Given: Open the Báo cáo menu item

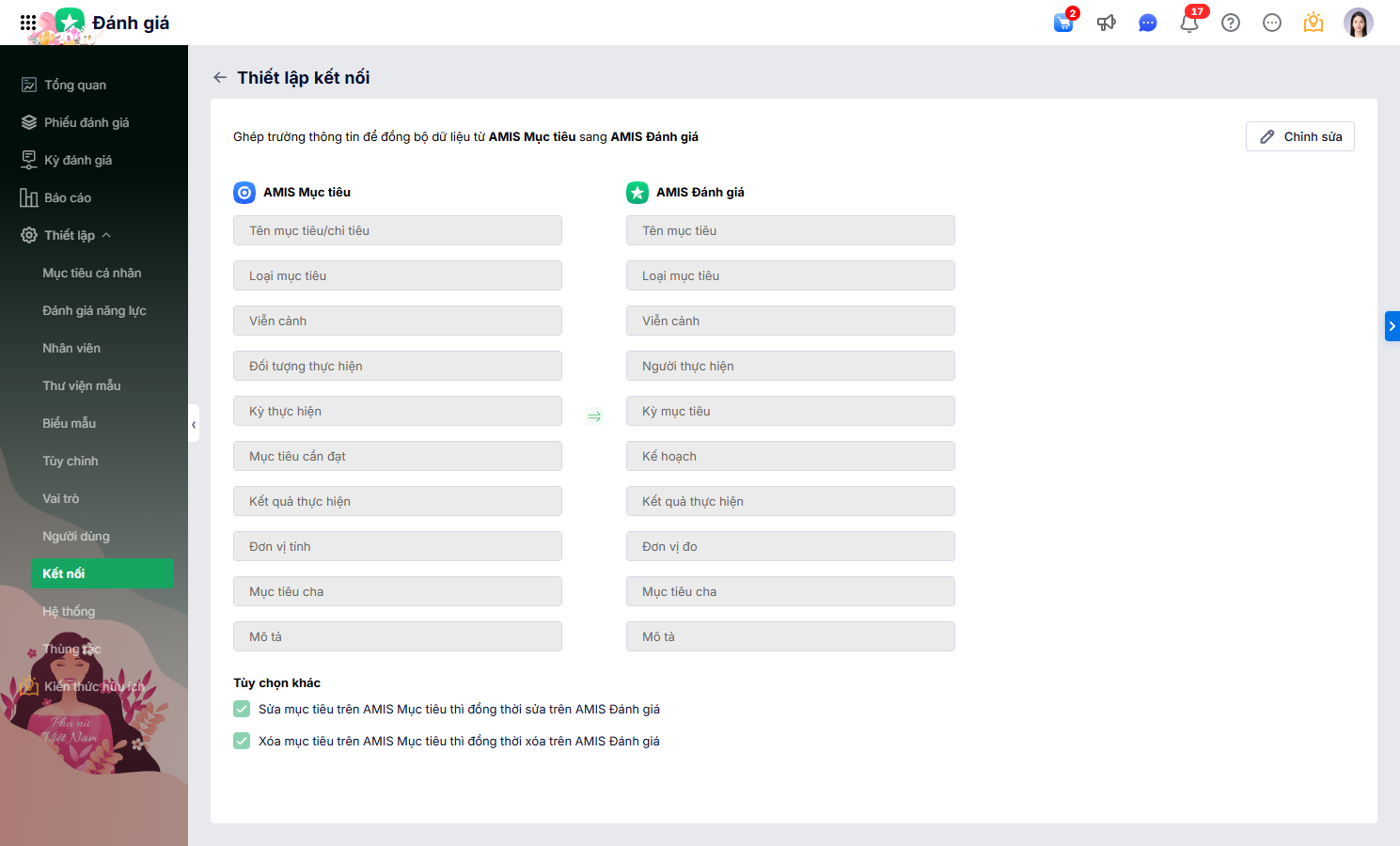Looking at the screenshot, I should [68, 197].
